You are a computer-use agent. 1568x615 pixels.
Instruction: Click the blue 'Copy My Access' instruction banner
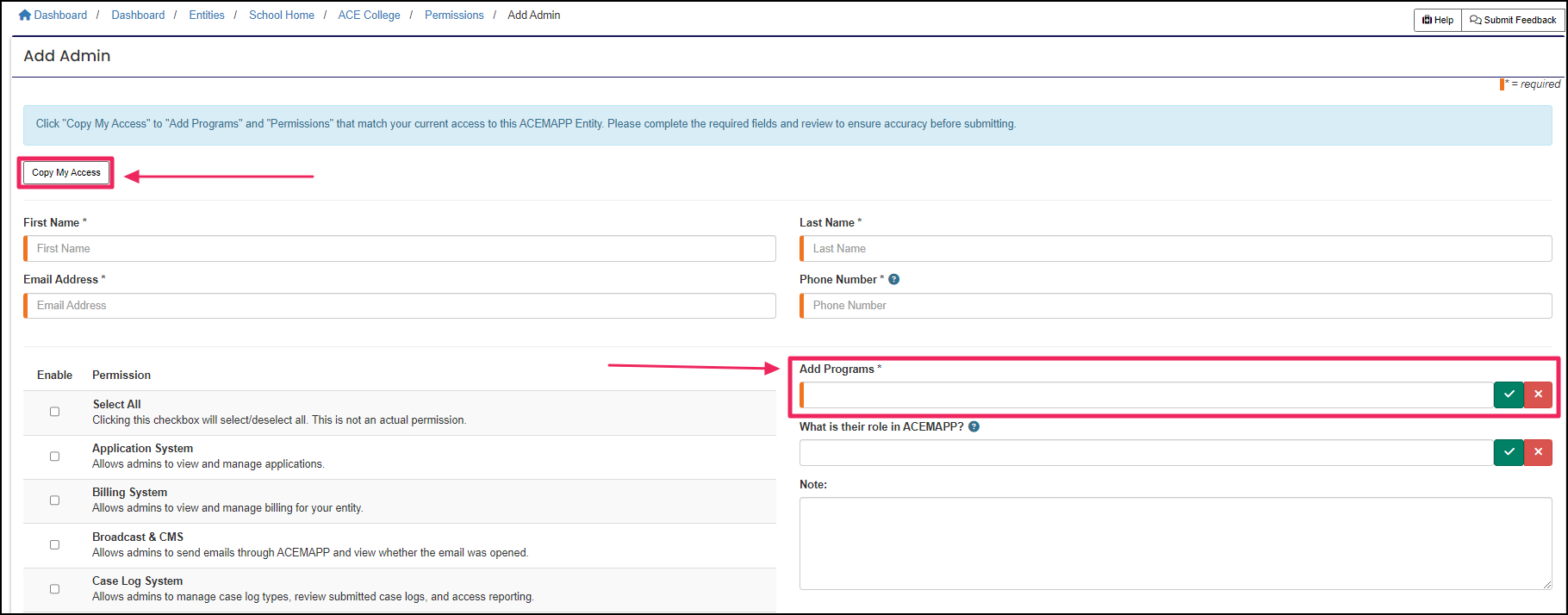pyautogui.click(x=787, y=125)
